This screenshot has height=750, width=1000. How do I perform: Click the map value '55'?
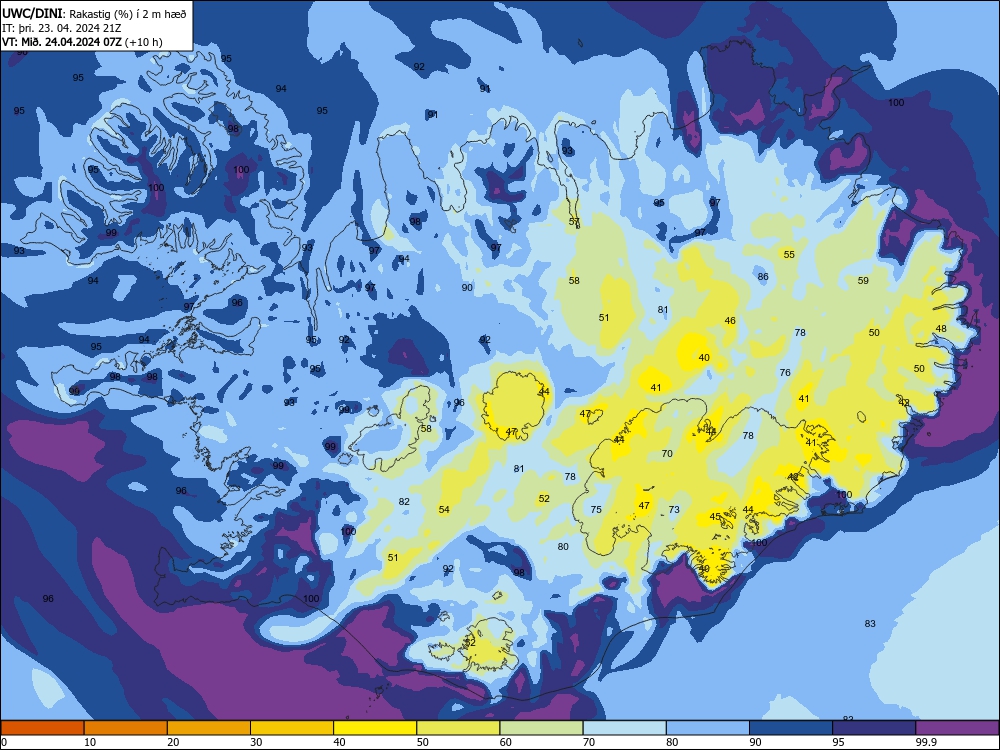click(x=789, y=254)
